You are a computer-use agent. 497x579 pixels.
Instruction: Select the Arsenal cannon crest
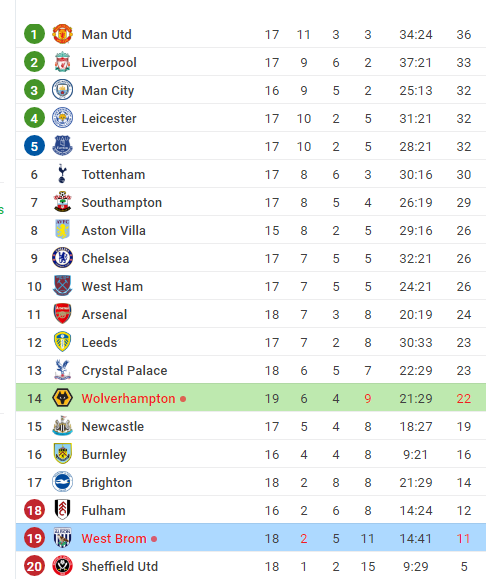(x=62, y=314)
